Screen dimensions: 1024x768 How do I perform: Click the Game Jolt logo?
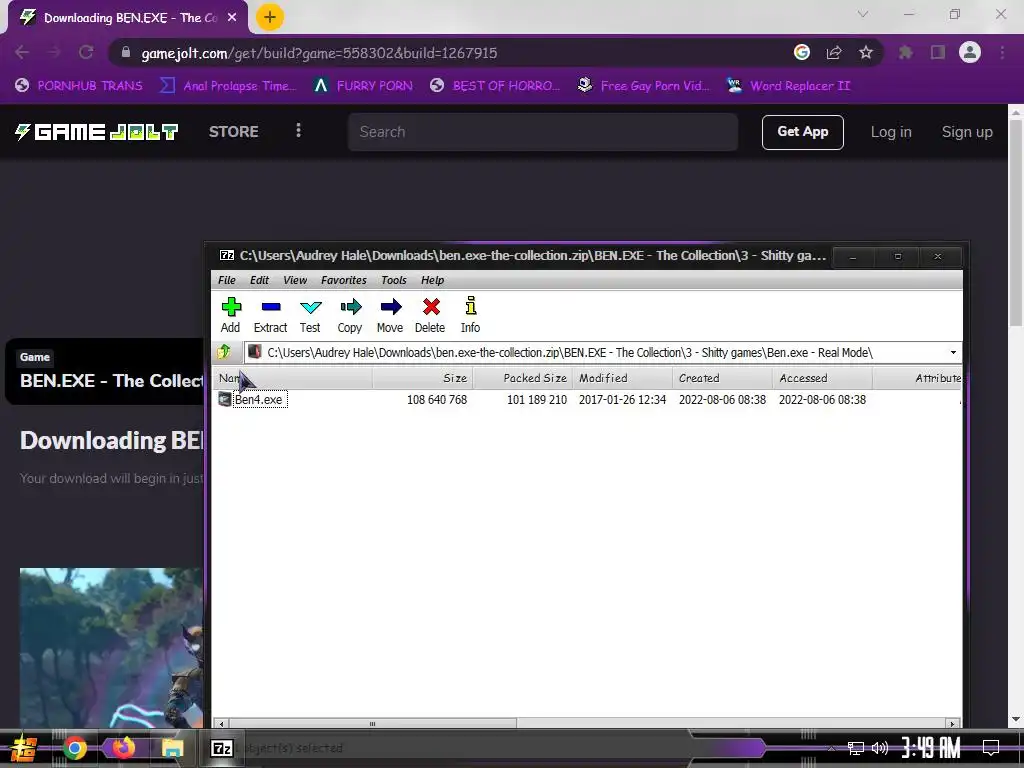(x=97, y=132)
